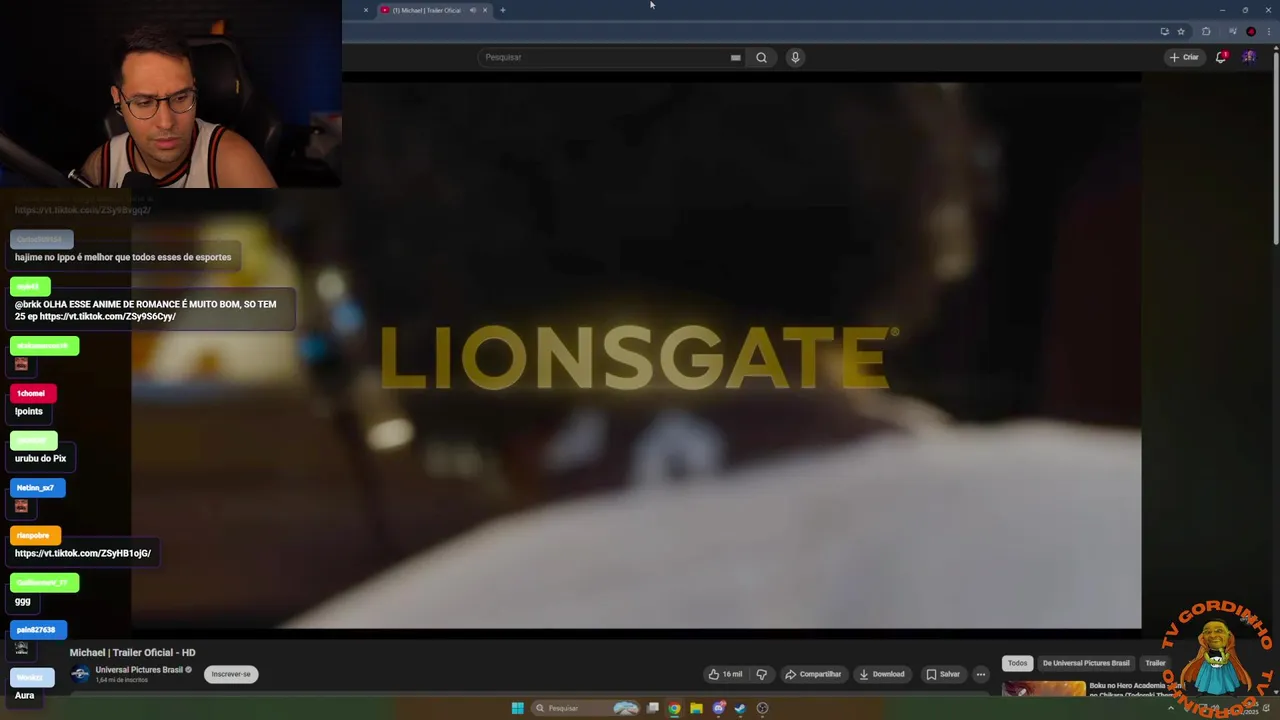Click chat username 1chomei
The image size is (1280, 720).
(x=31, y=393)
